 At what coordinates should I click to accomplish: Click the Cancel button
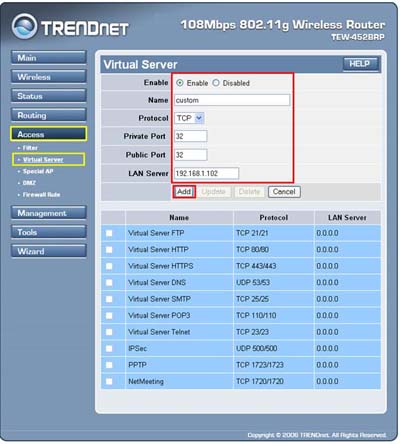[x=284, y=192]
